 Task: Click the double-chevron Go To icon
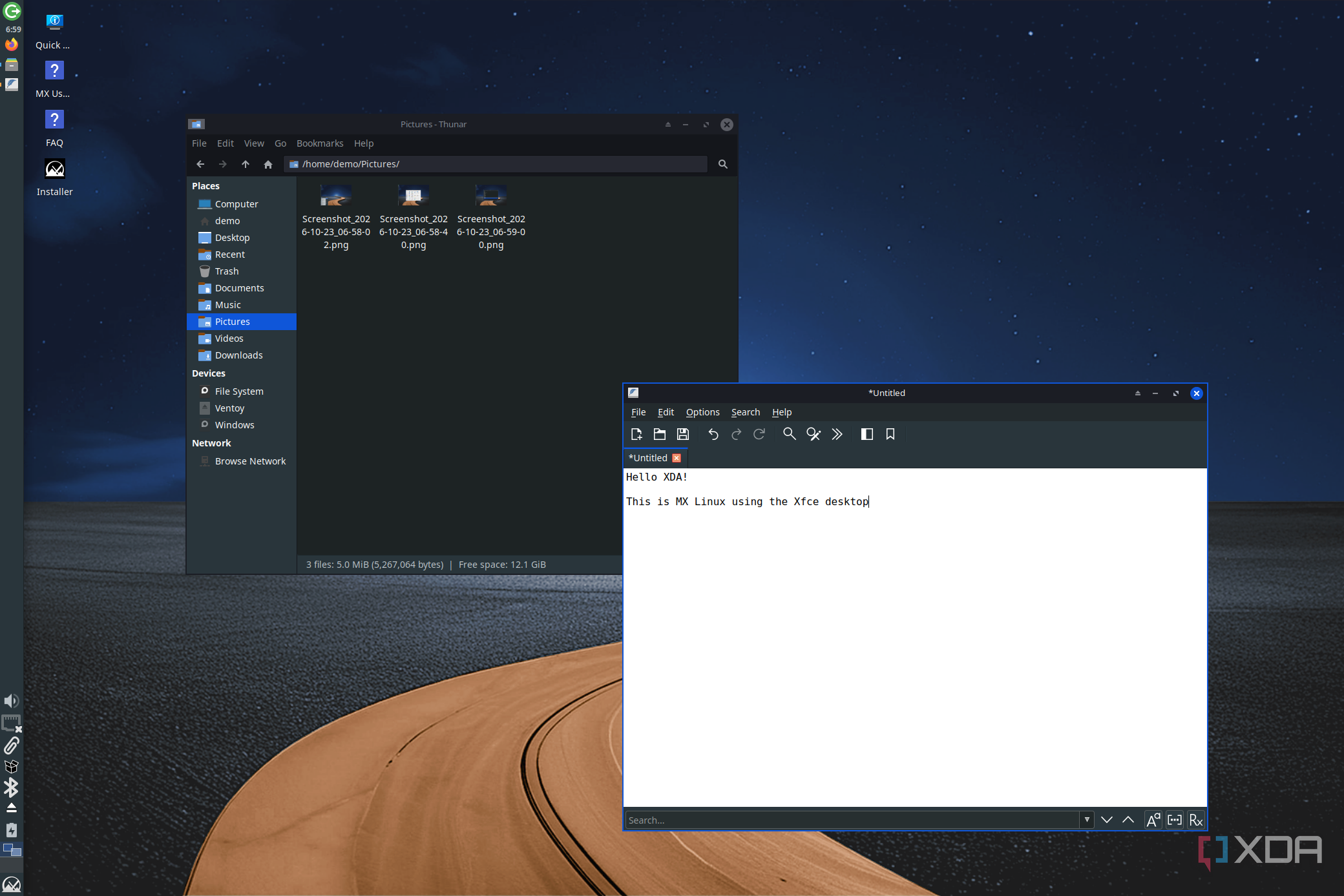(837, 435)
